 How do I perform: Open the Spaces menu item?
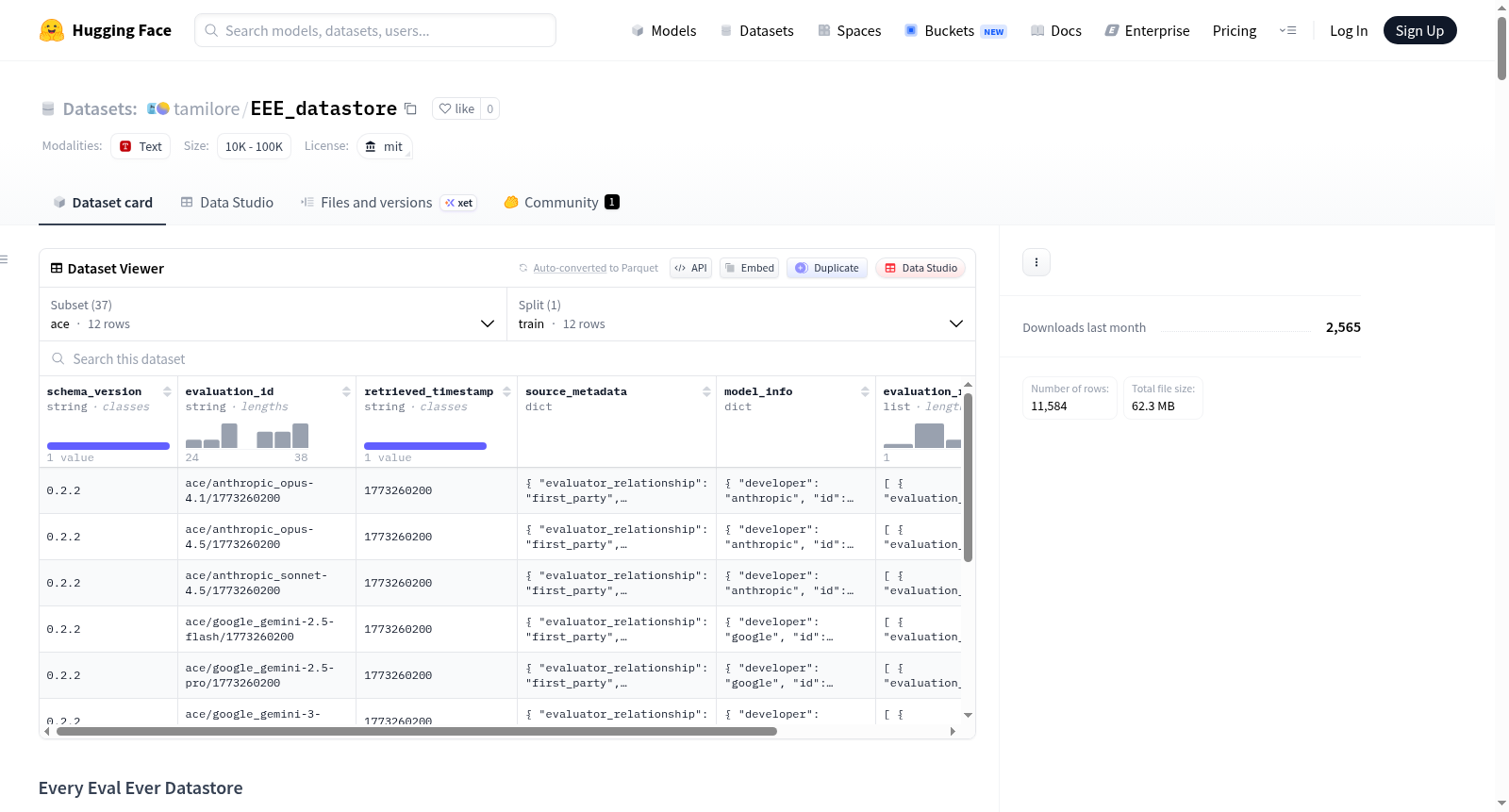850,30
